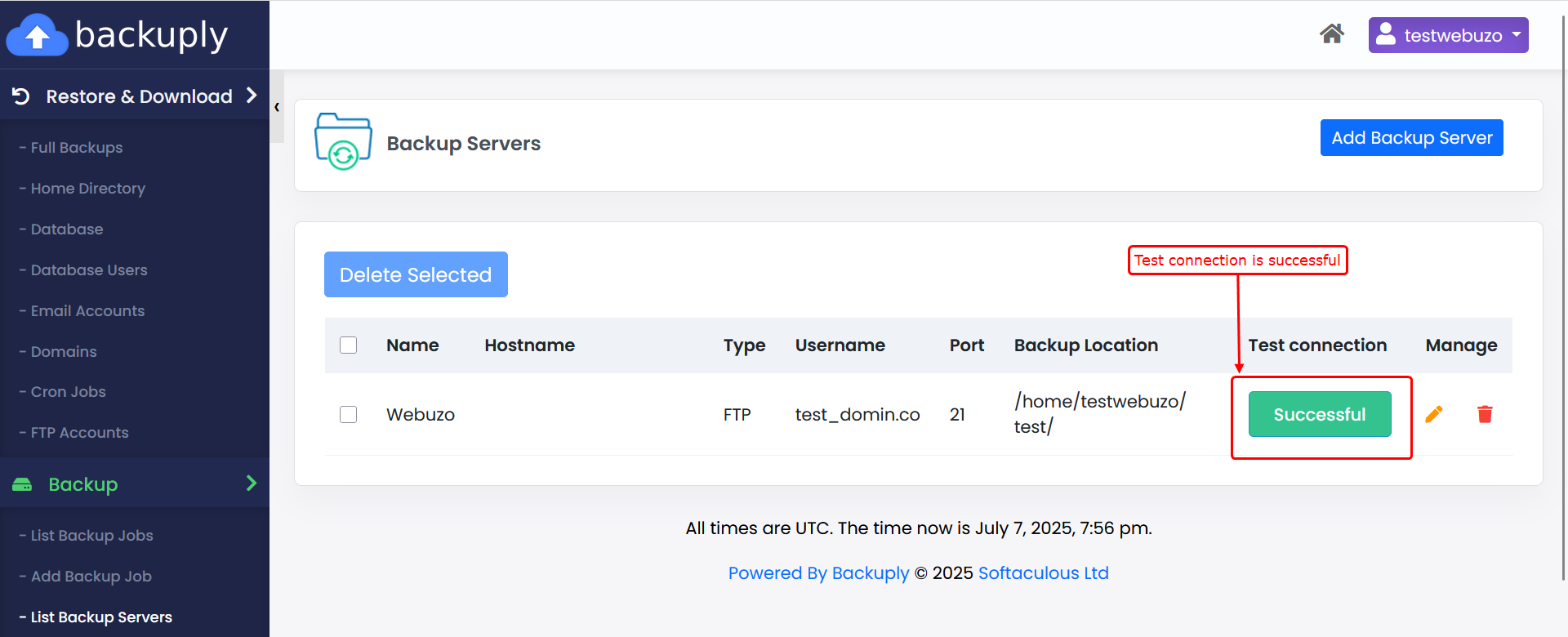Check the Webuzo row checkbox
This screenshot has width=1568, height=637.
click(349, 415)
